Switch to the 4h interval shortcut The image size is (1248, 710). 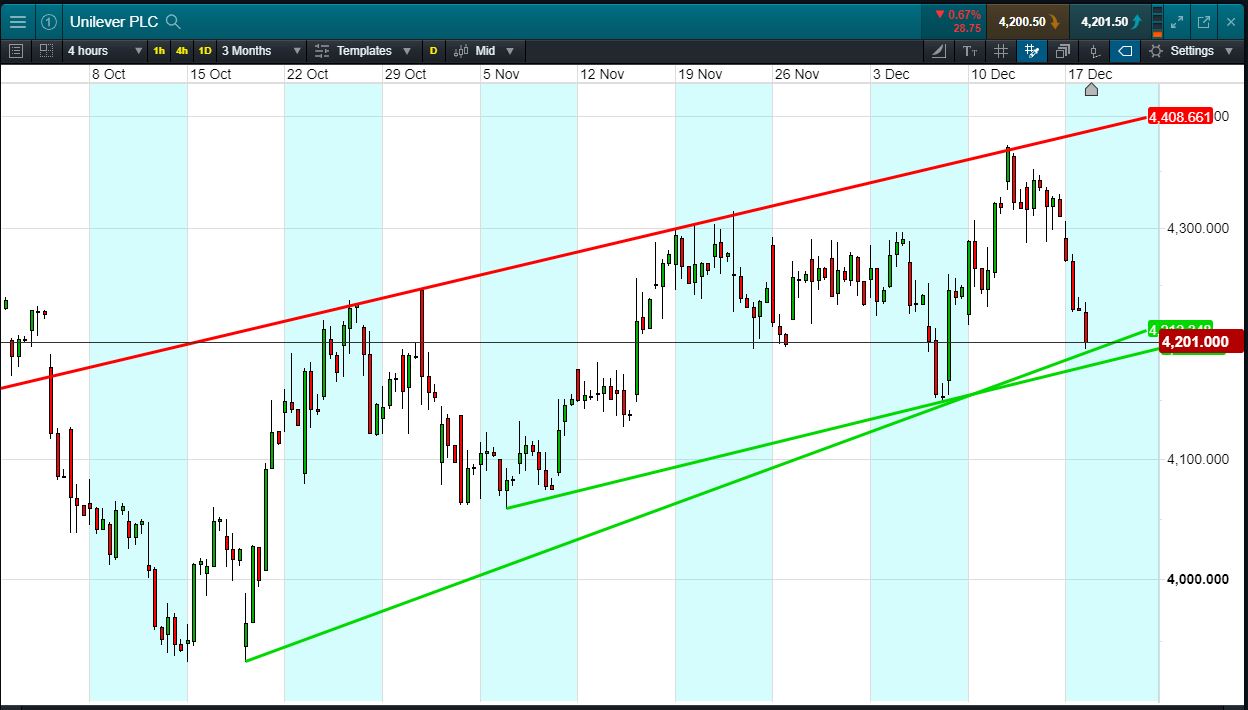pyautogui.click(x=181, y=50)
